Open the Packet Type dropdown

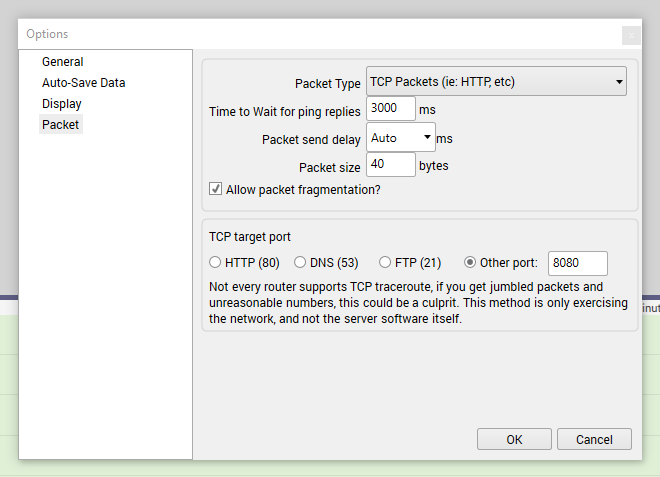click(x=496, y=82)
